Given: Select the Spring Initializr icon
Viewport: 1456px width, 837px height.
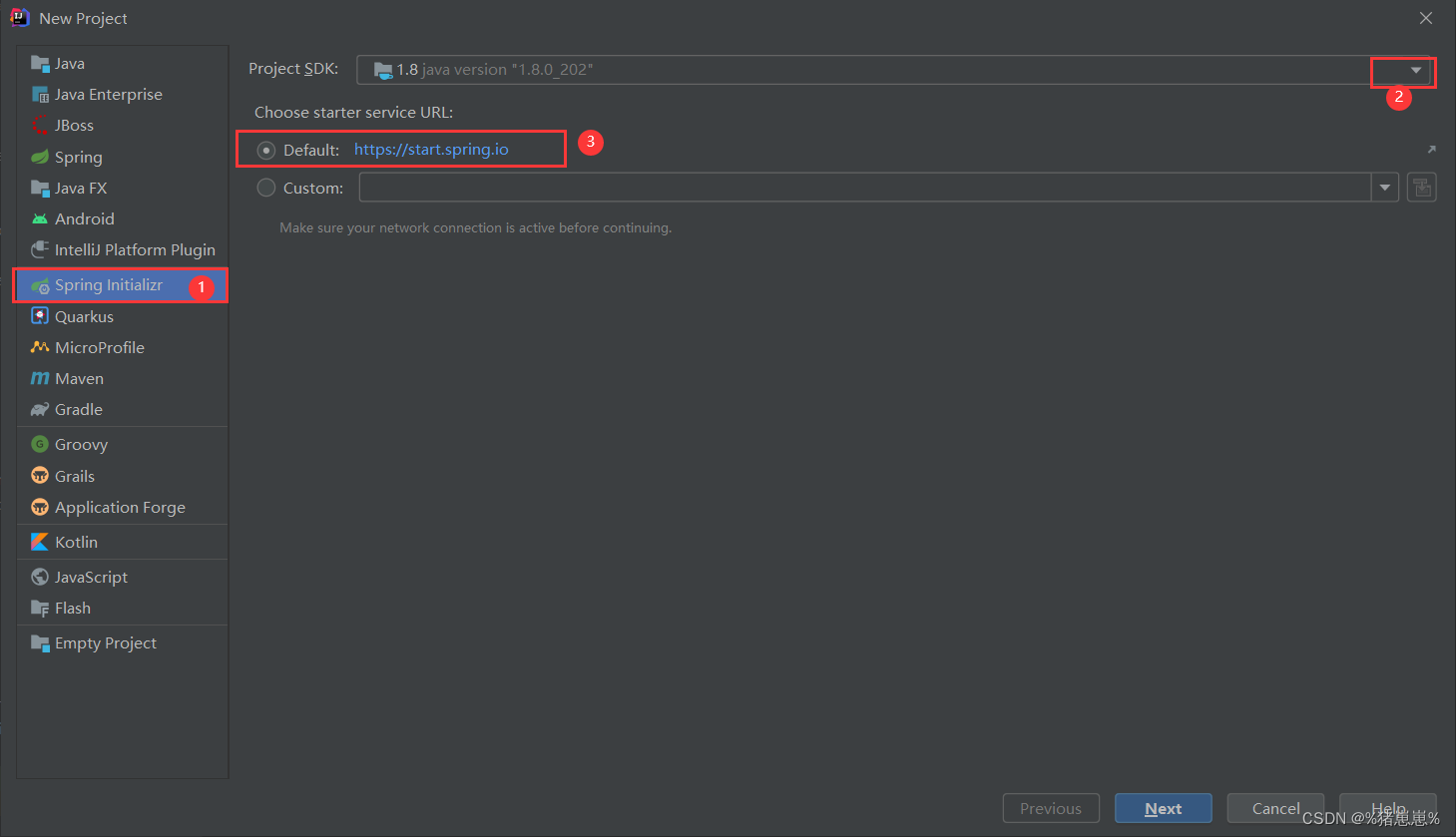Looking at the screenshot, I should (40, 286).
